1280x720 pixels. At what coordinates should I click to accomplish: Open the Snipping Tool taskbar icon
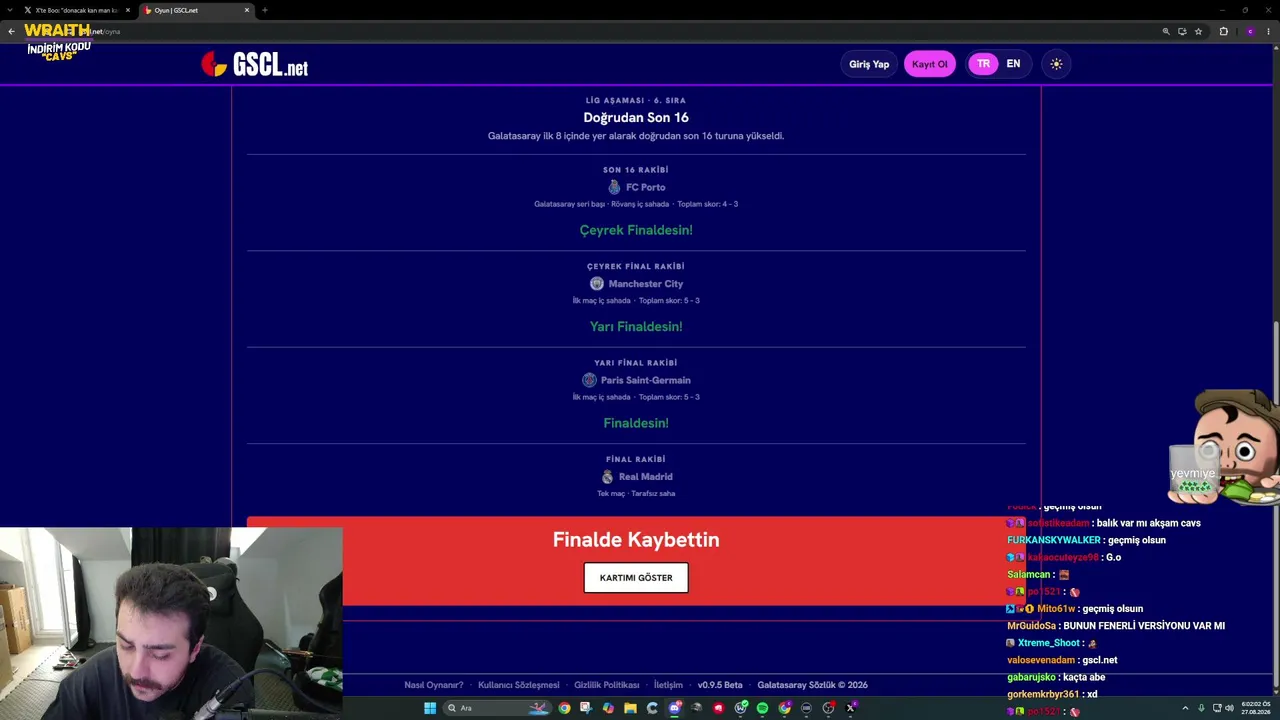point(586,708)
